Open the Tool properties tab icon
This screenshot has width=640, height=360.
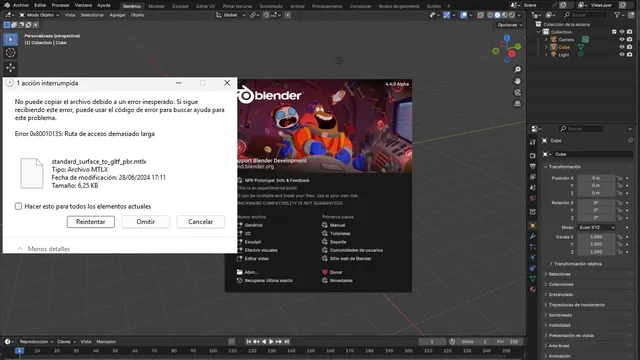pyautogui.click(x=533, y=142)
